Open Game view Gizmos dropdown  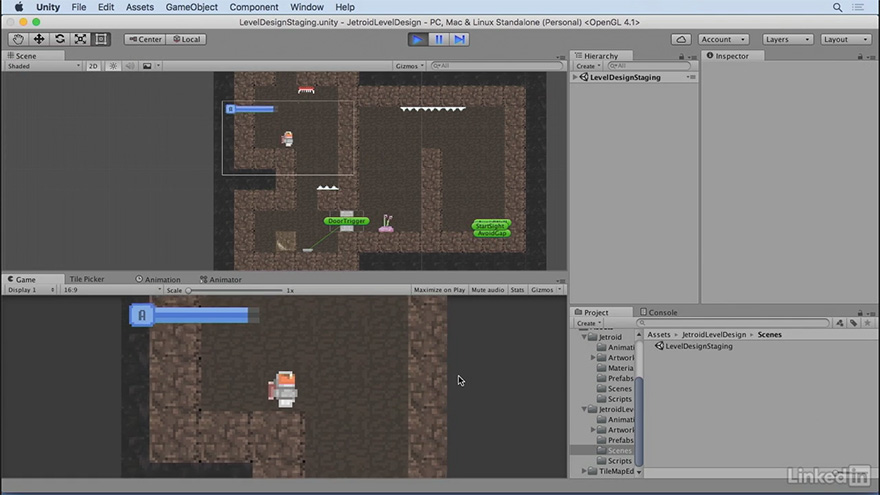point(546,290)
